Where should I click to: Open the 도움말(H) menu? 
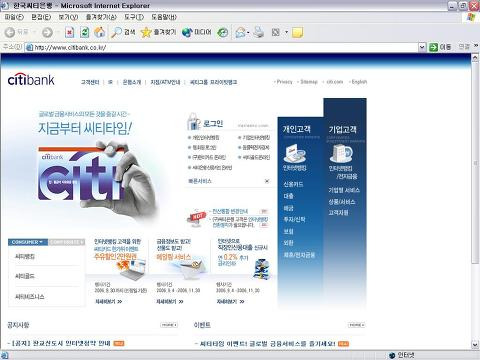[164, 17]
